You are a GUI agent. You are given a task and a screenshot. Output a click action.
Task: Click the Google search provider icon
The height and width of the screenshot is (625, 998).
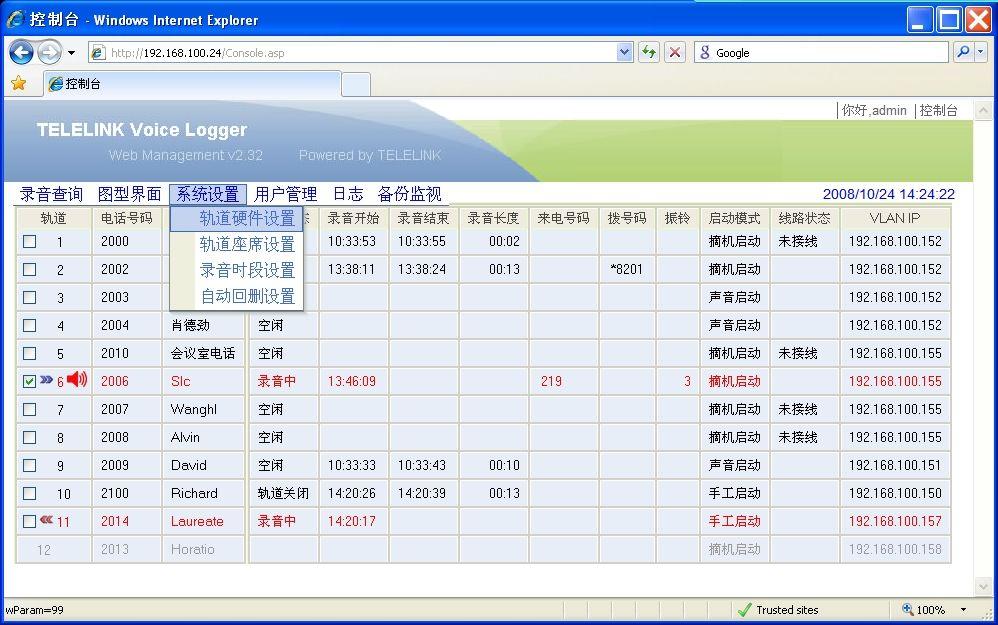pyautogui.click(x=705, y=52)
